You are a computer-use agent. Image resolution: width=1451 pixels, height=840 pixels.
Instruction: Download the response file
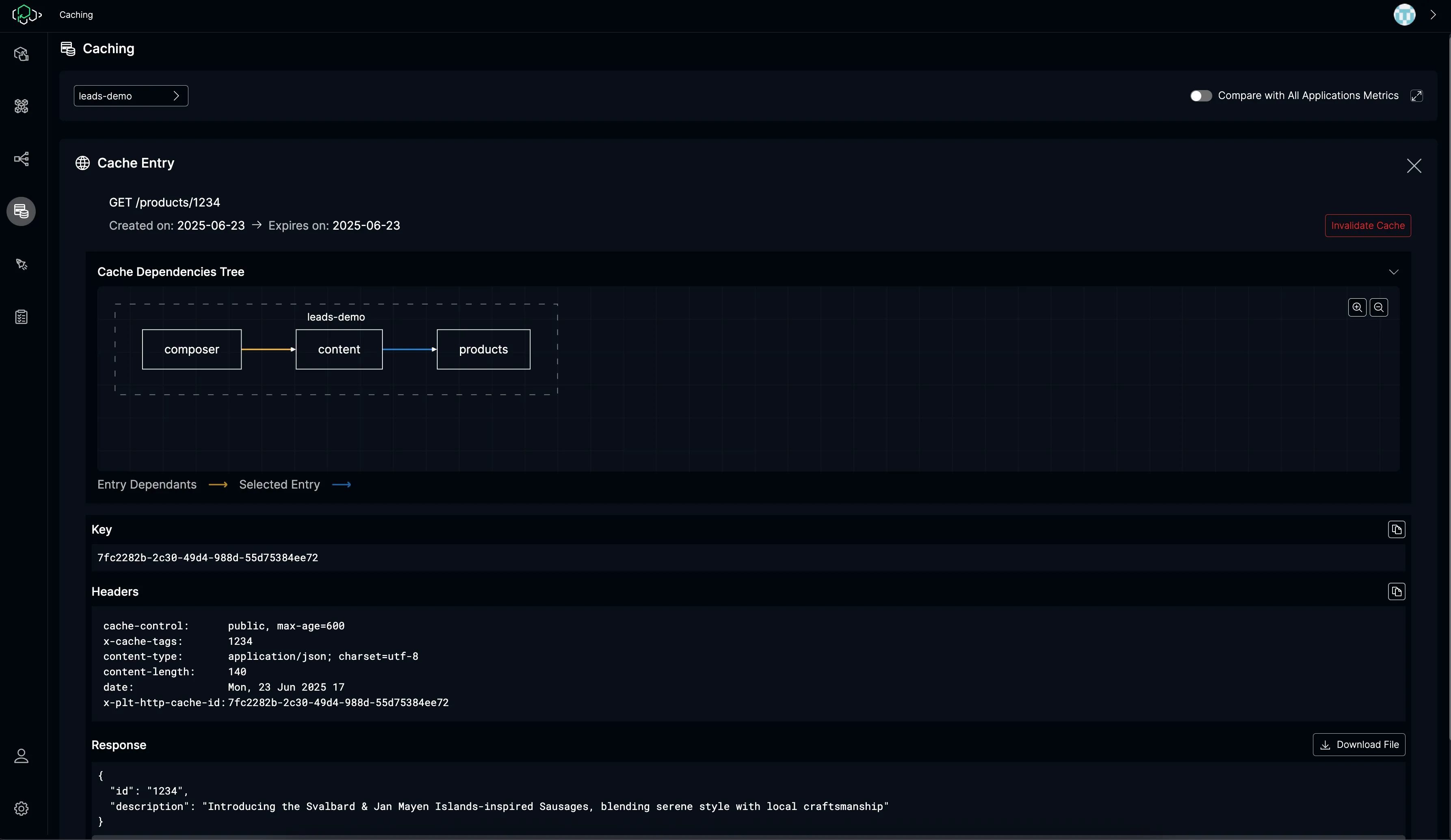click(1358, 745)
